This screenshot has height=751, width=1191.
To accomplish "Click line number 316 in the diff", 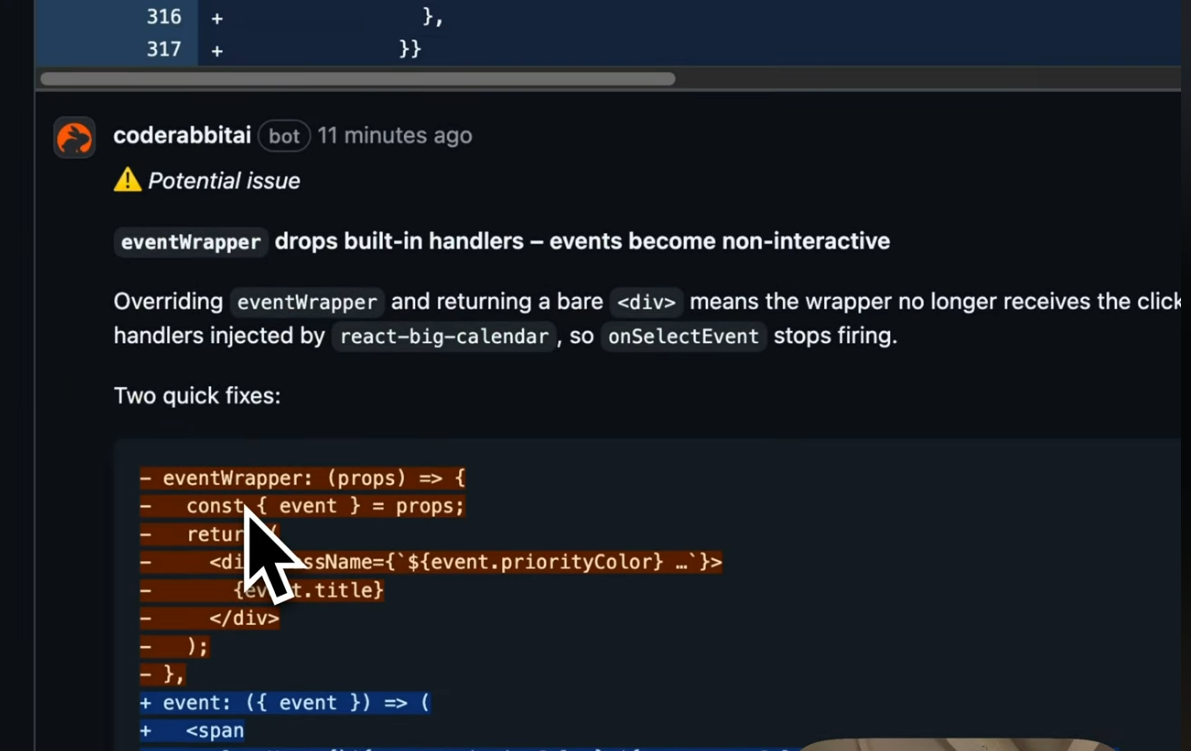I will (163, 16).
